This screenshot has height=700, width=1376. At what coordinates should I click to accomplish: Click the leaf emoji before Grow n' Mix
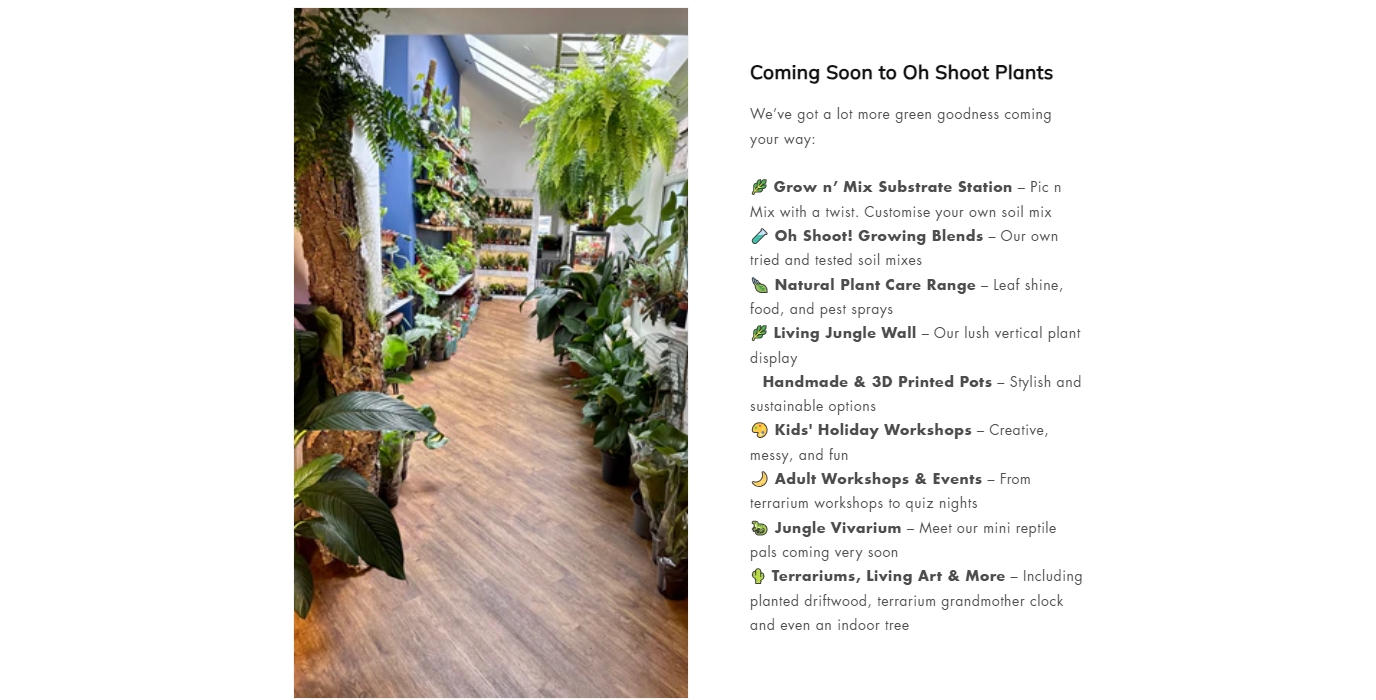(x=759, y=187)
